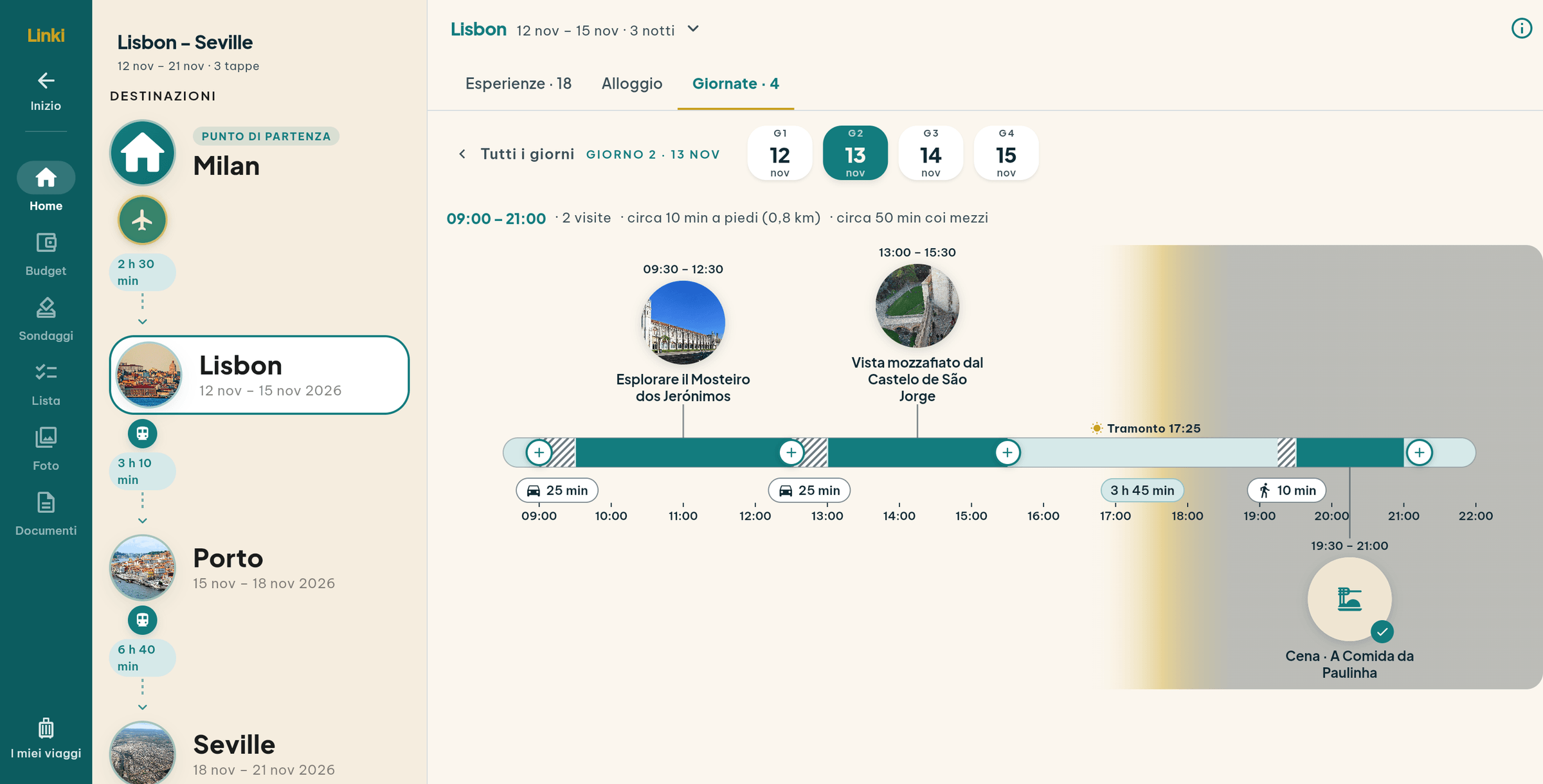Select day G1 12 nov
1543x784 pixels.
click(x=779, y=153)
